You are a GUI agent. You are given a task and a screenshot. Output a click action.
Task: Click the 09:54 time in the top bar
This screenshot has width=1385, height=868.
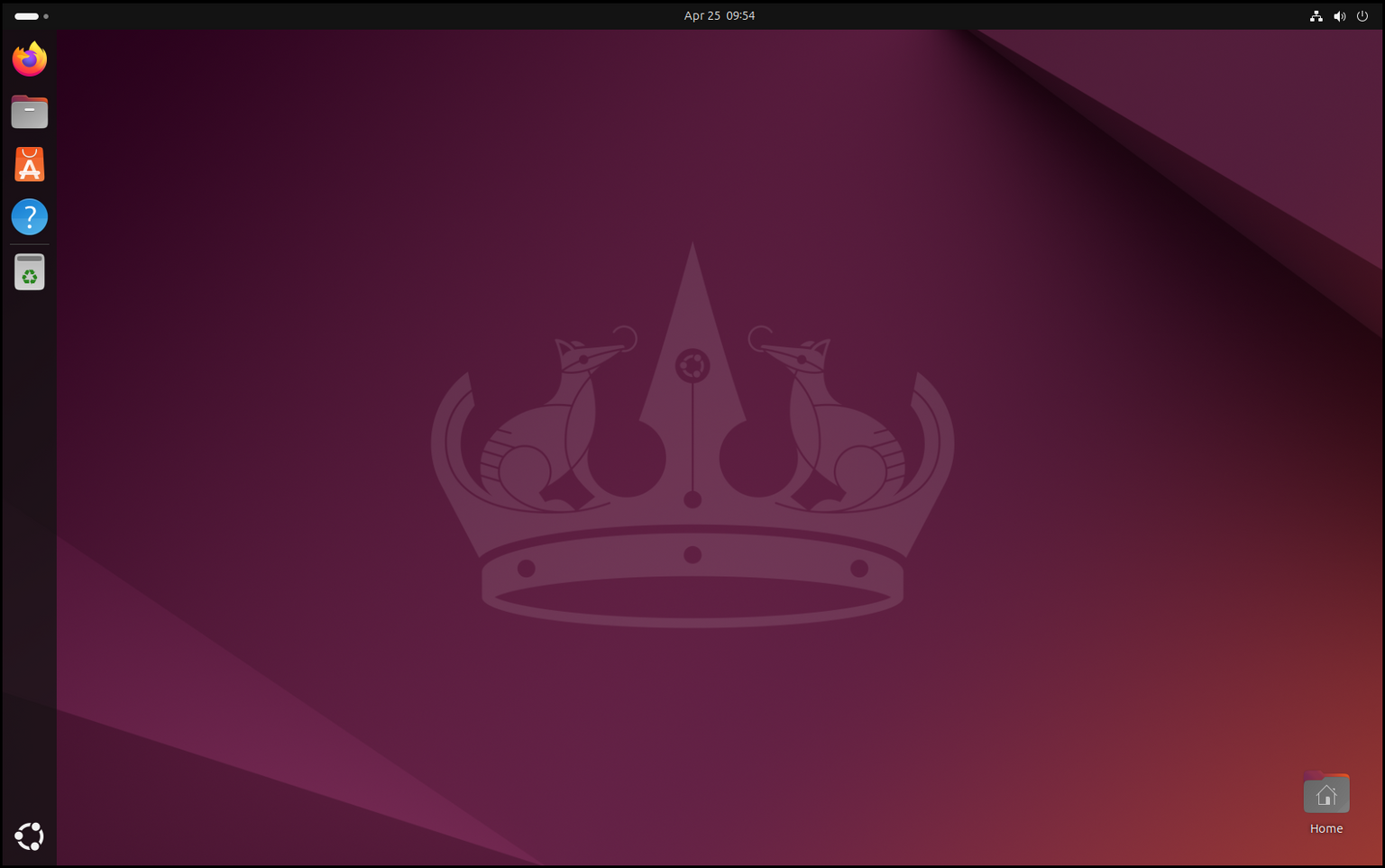(741, 15)
